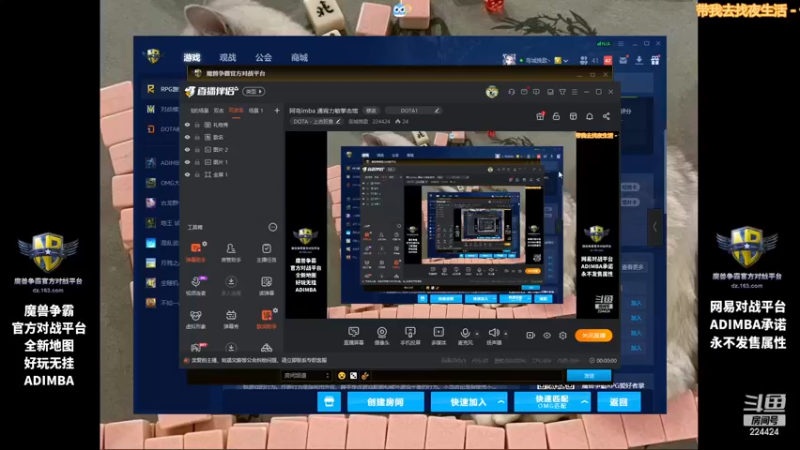
Task: Click the 快速加入 button
Action: click(469, 402)
